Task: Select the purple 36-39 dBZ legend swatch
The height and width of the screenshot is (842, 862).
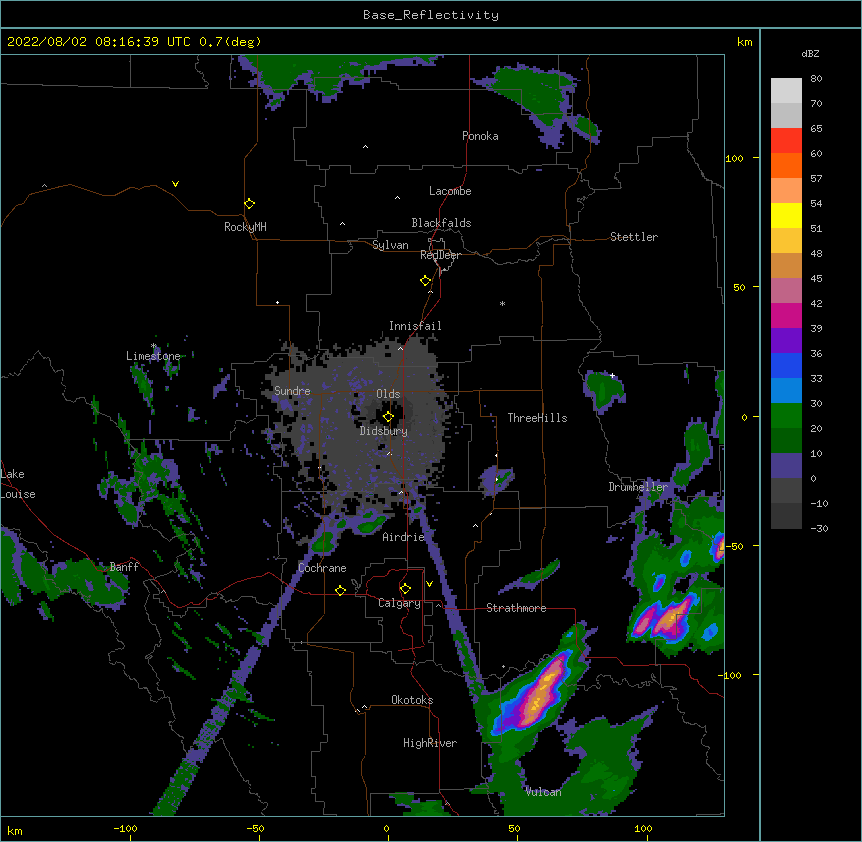Action: [786, 341]
